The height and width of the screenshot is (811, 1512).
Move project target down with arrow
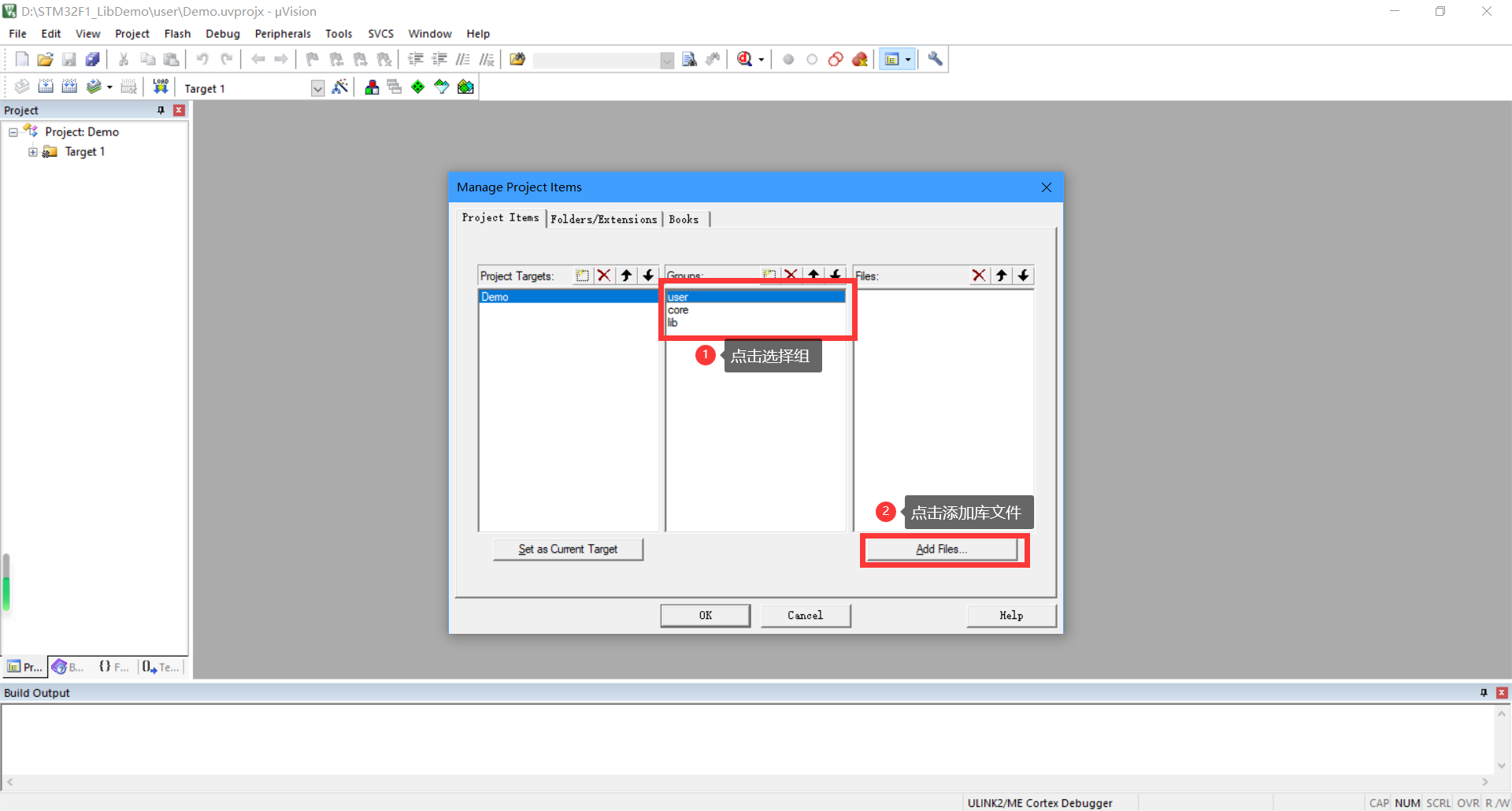[x=648, y=275]
